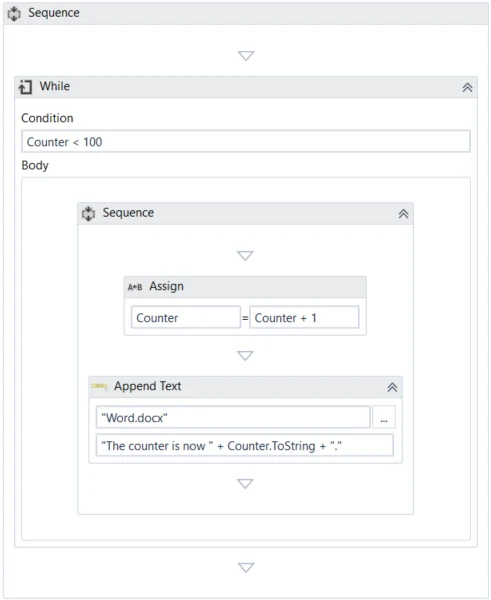
Task: Click the outer Sequence activity icon
Action: 14,14
